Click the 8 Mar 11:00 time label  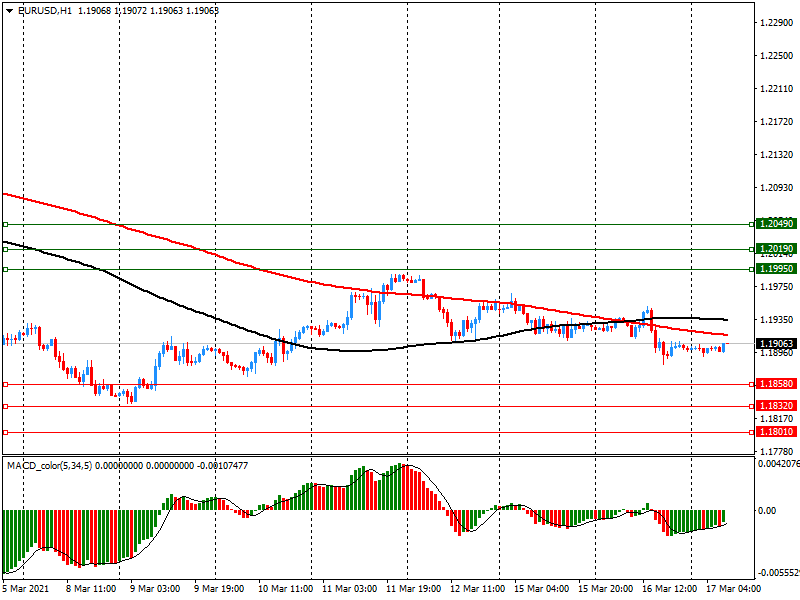click(x=91, y=589)
